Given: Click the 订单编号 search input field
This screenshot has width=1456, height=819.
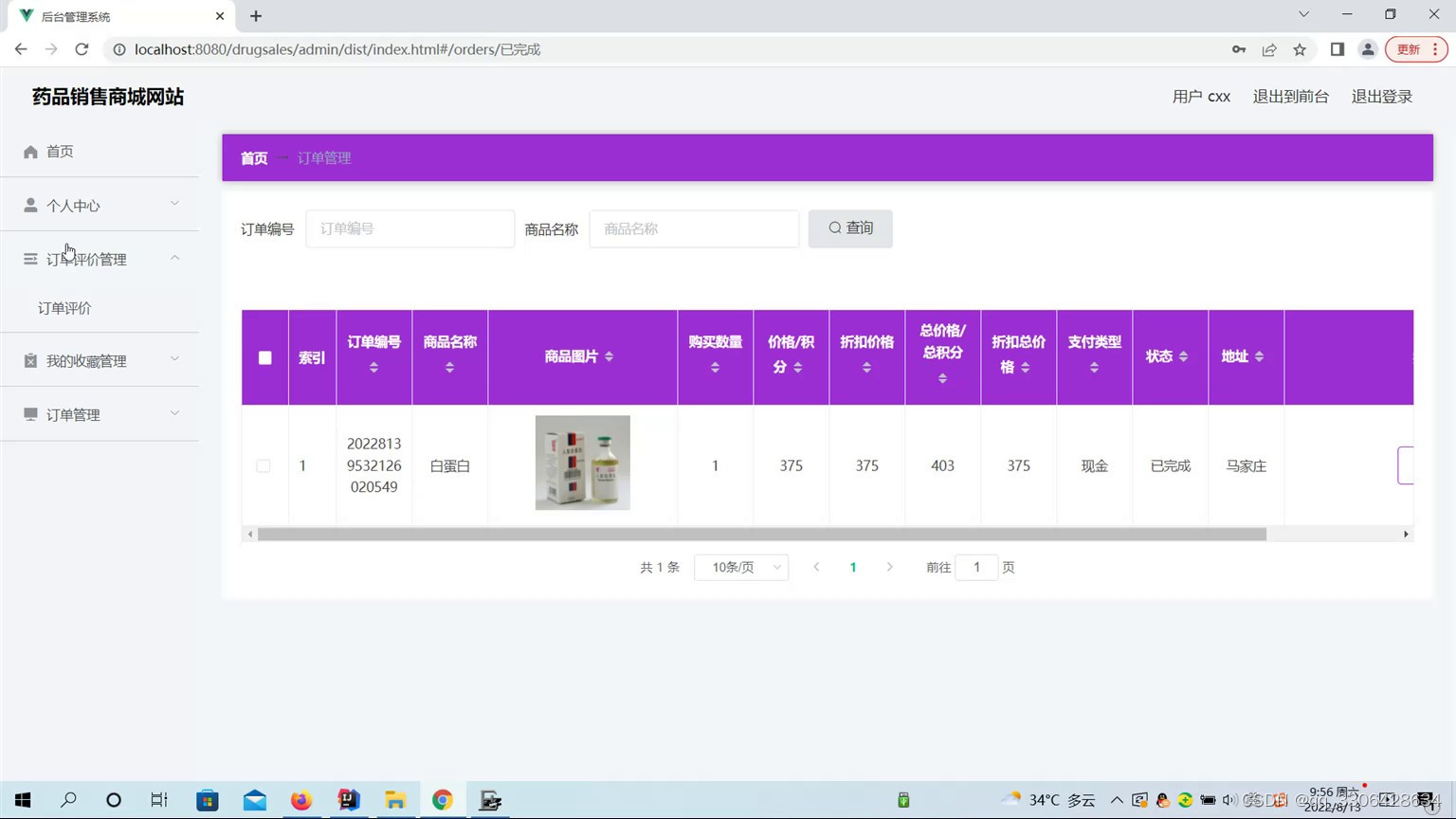Looking at the screenshot, I should pos(410,228).
